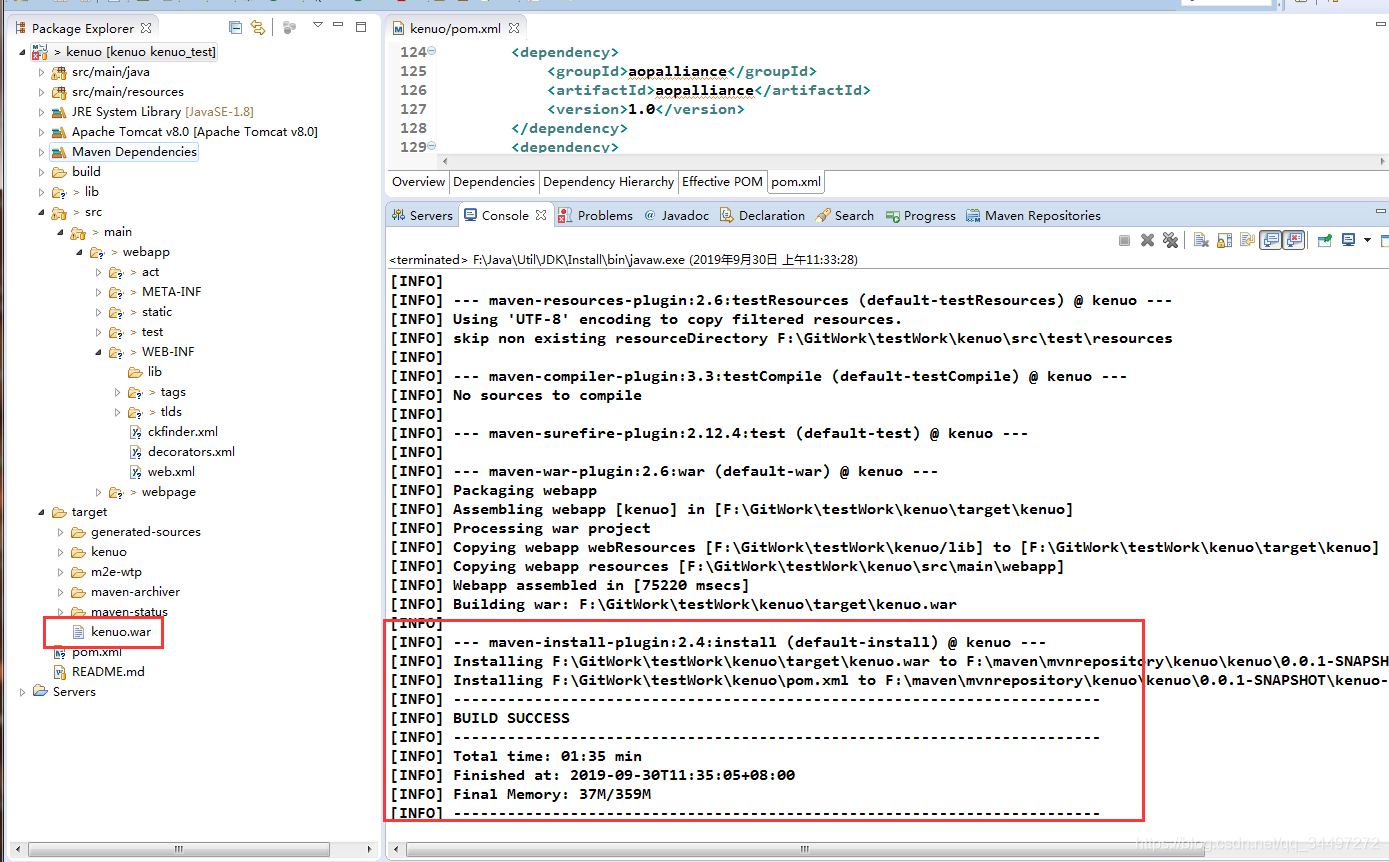Expand the Maven Dependencies node
Image resolution: width=1389 pixels, height=862 pixels.
41,152
